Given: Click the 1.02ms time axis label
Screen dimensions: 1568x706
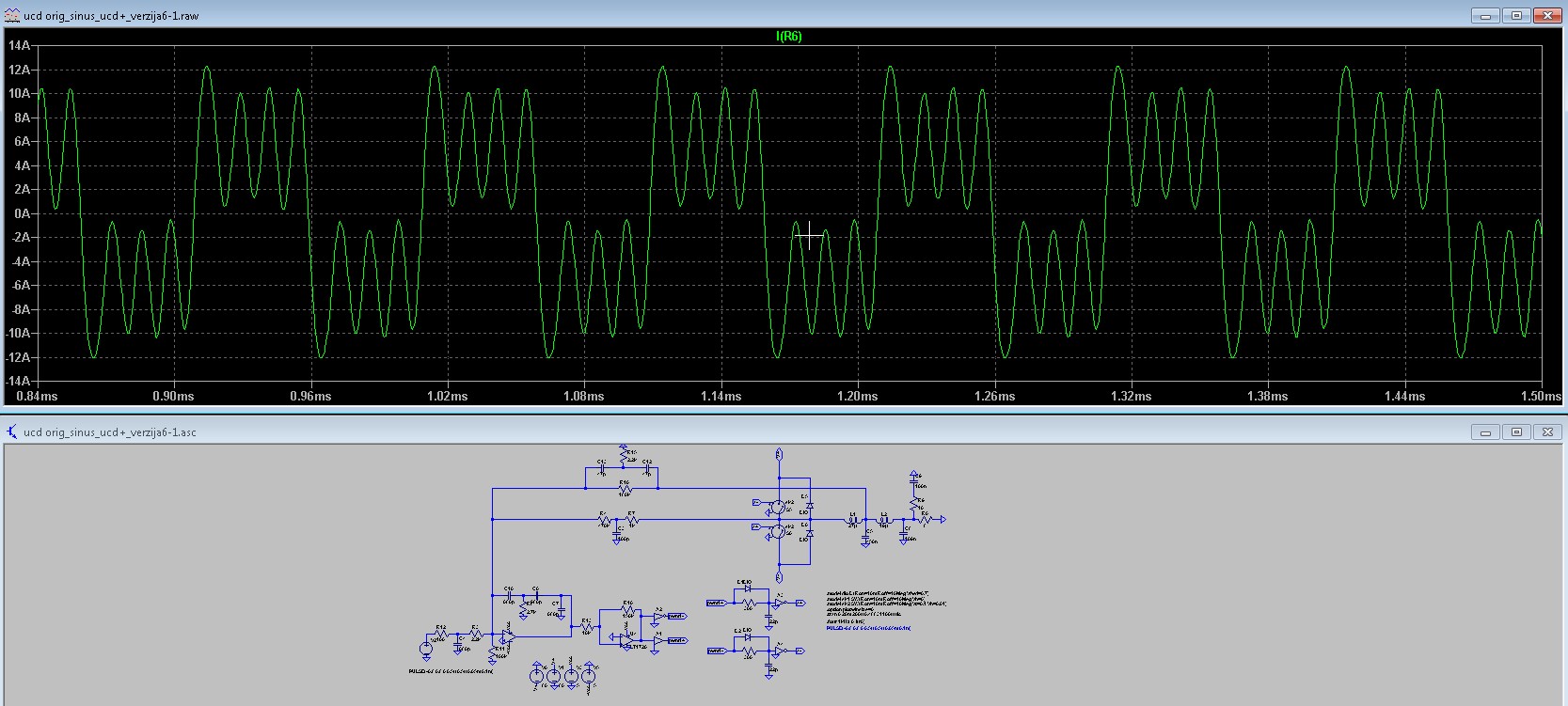Looking at the screenshot, I should click(447, 396).
